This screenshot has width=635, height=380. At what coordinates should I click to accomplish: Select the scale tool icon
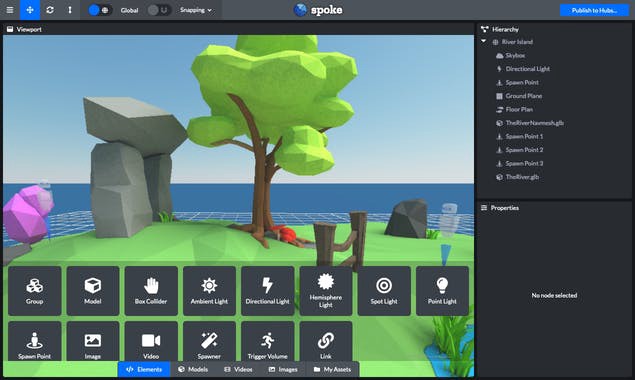click(70, 10)
